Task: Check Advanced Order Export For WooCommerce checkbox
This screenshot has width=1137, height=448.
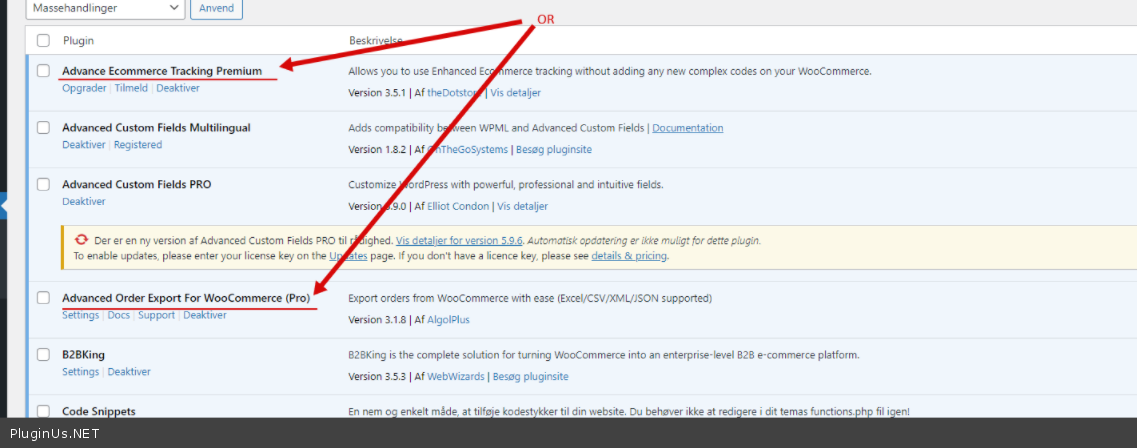Action: [x=43, y=298]
